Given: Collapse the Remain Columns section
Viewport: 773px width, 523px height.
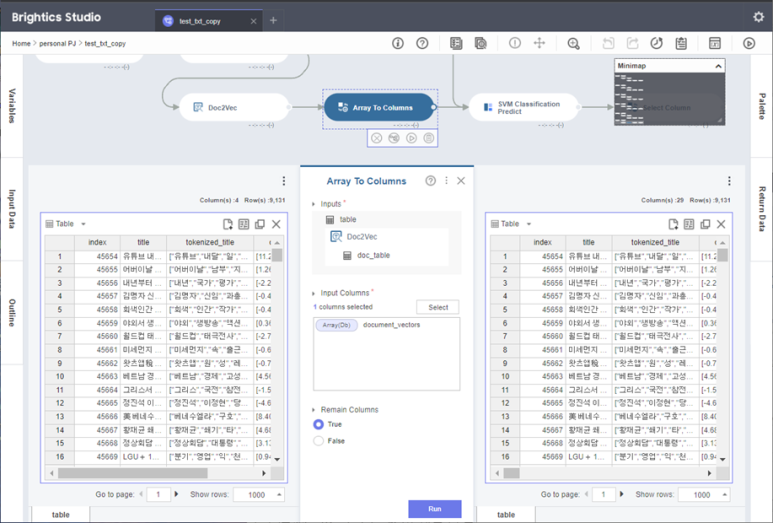Looking at the screenshot, I should (314, 410).
